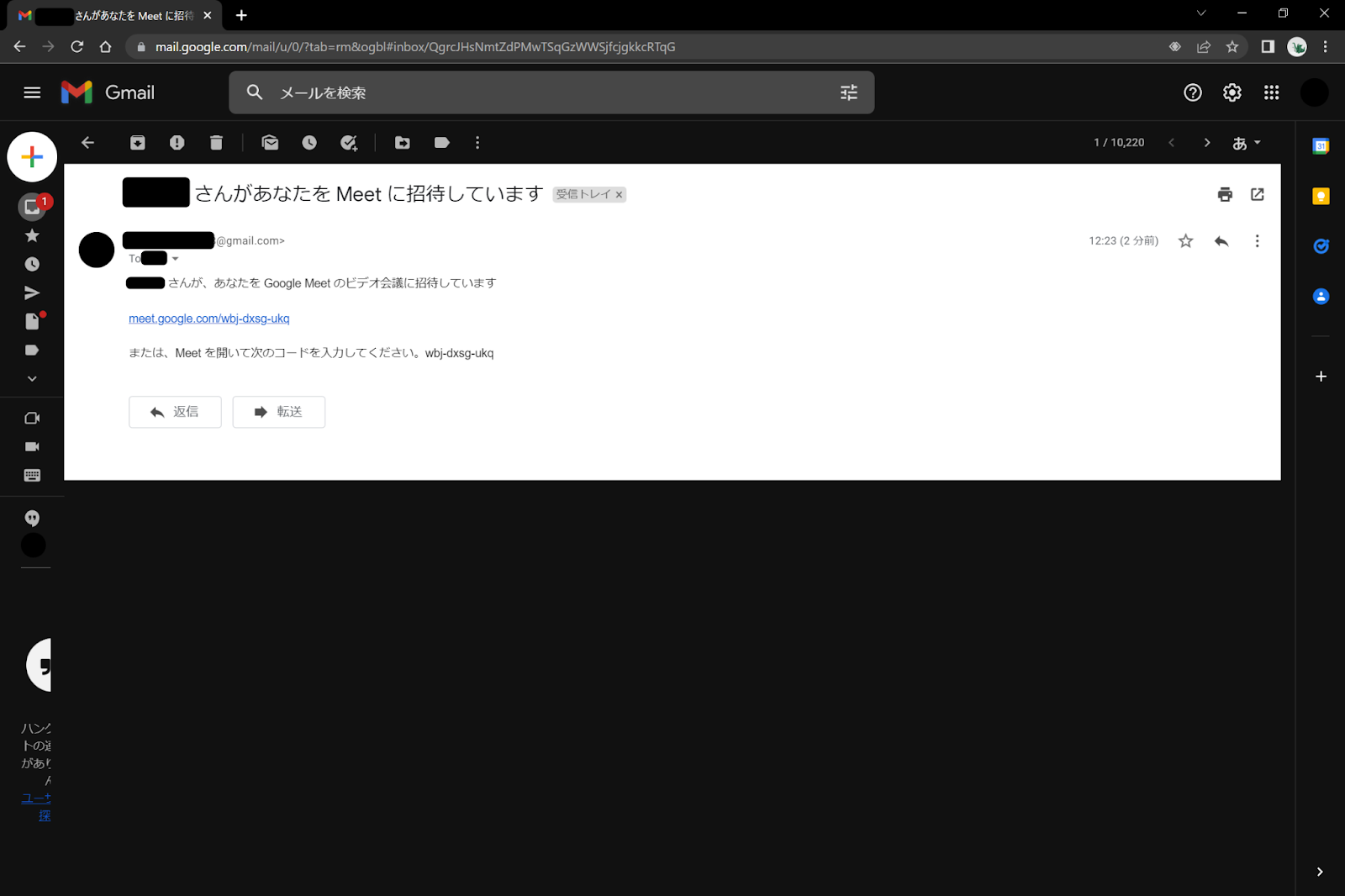Open the snoozed clock icon in sidebar
The height and width of the screenshot is (896, 1345).
pyautogui.click(x=32, y=264)
